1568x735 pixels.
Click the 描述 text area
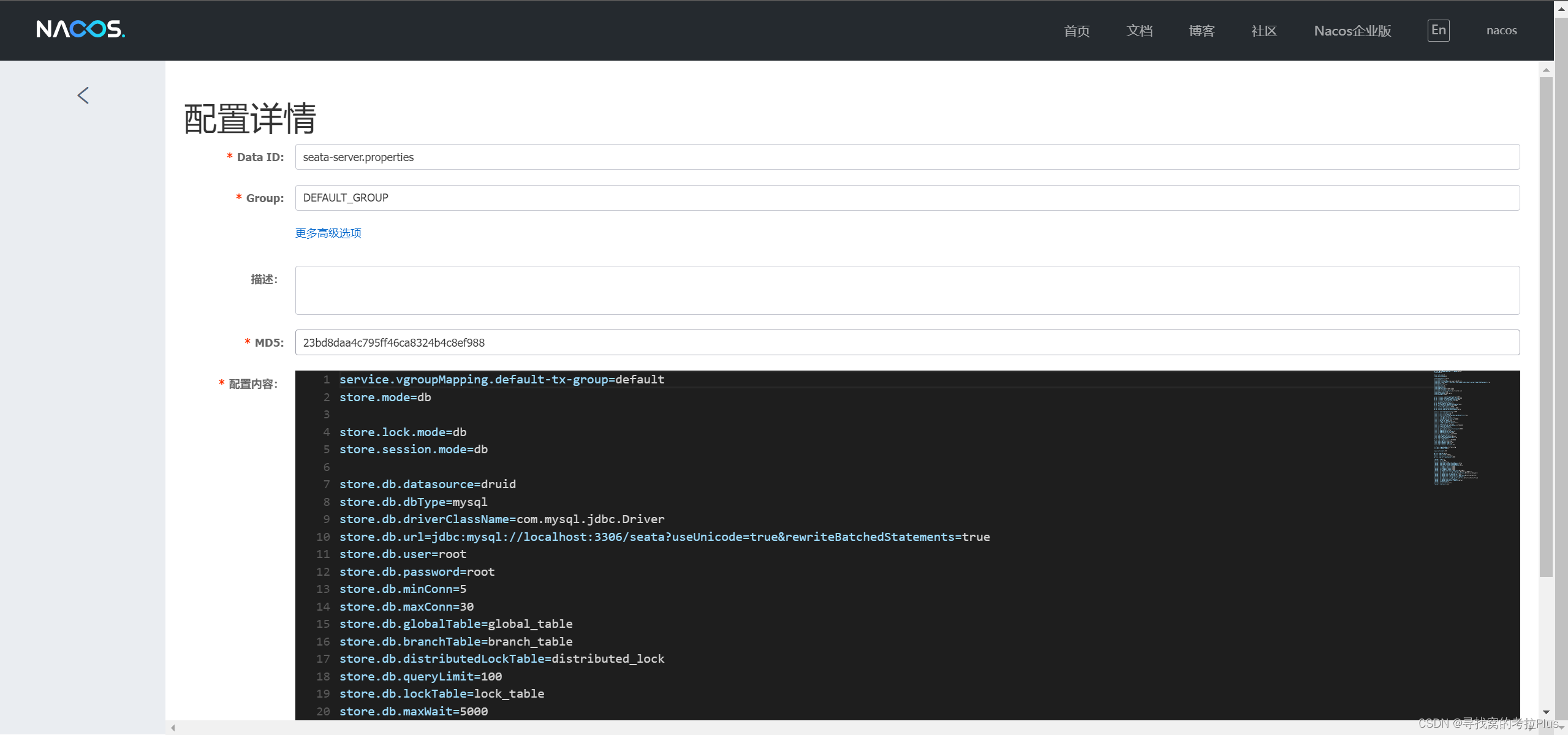[x=907, y=290]
